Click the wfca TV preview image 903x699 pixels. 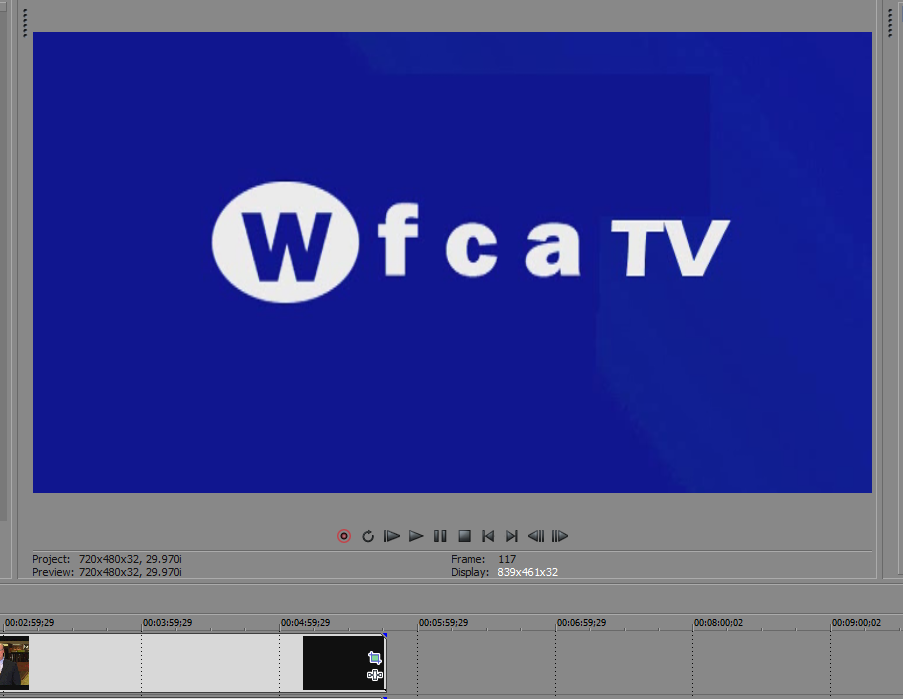point(452,262)
